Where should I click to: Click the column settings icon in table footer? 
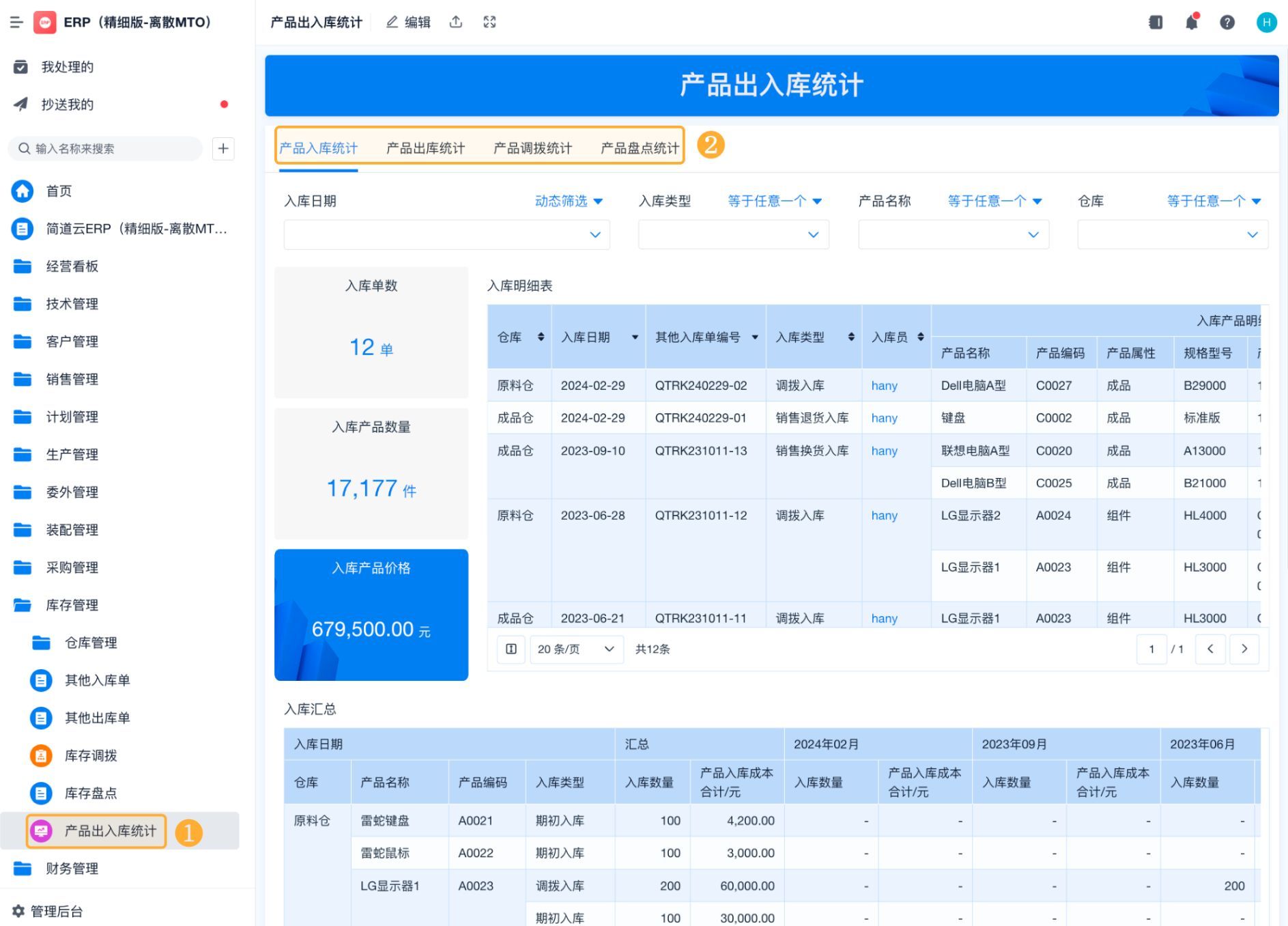click(x=511, y=649)
